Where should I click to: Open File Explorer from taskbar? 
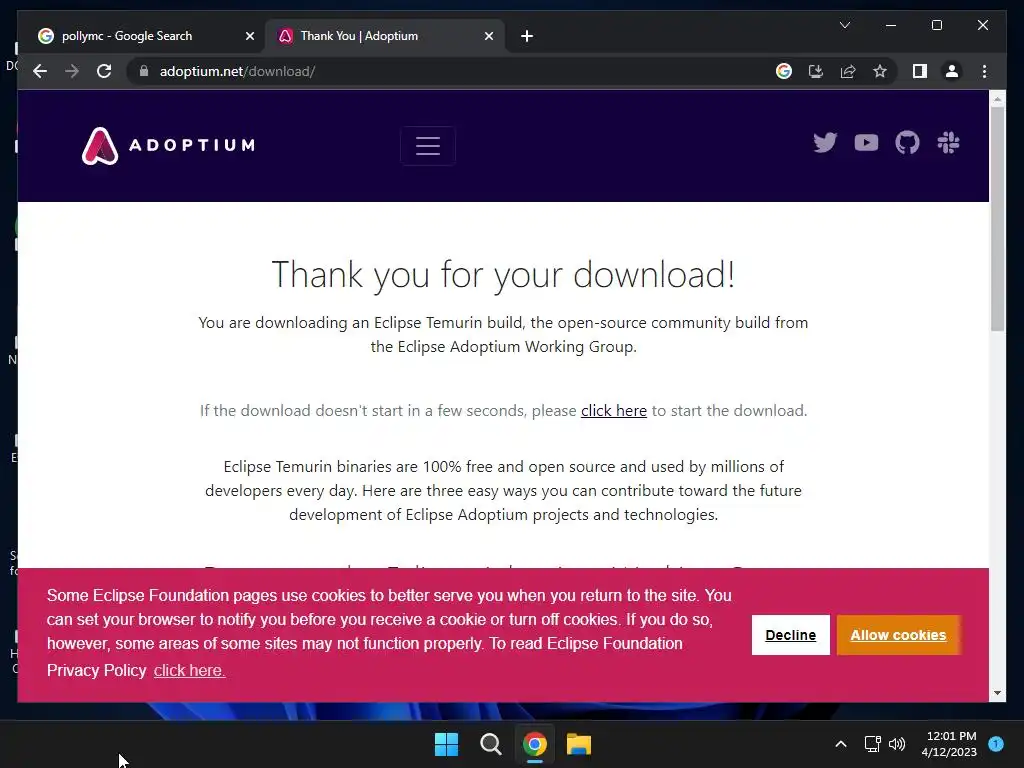pos(579,744)
